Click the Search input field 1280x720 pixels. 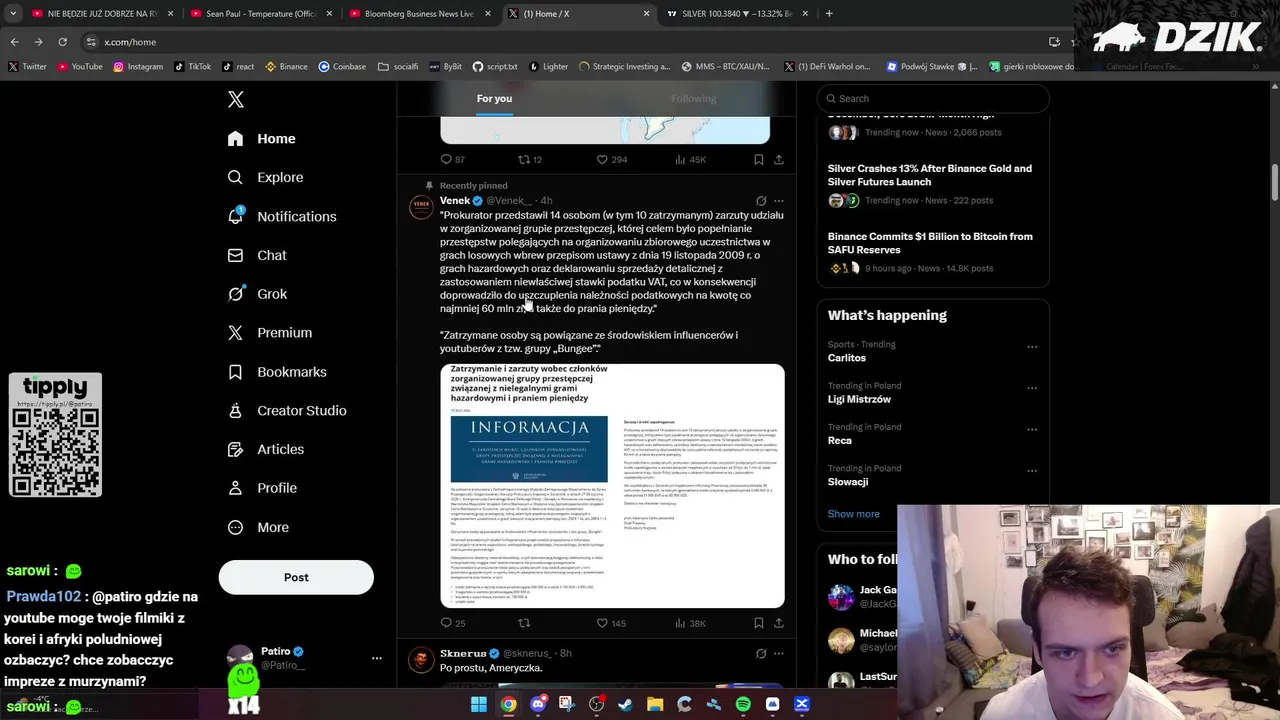click(933, 98)
